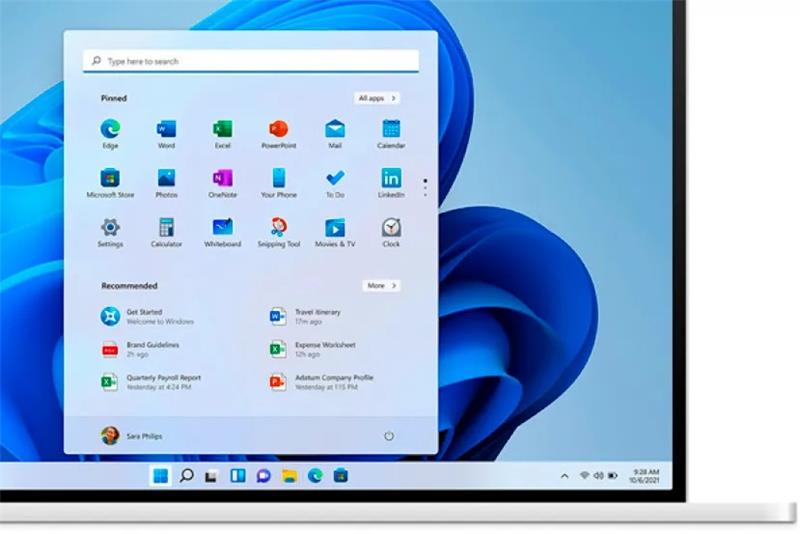Open Settings from the pinned apps

click(110, 233)
